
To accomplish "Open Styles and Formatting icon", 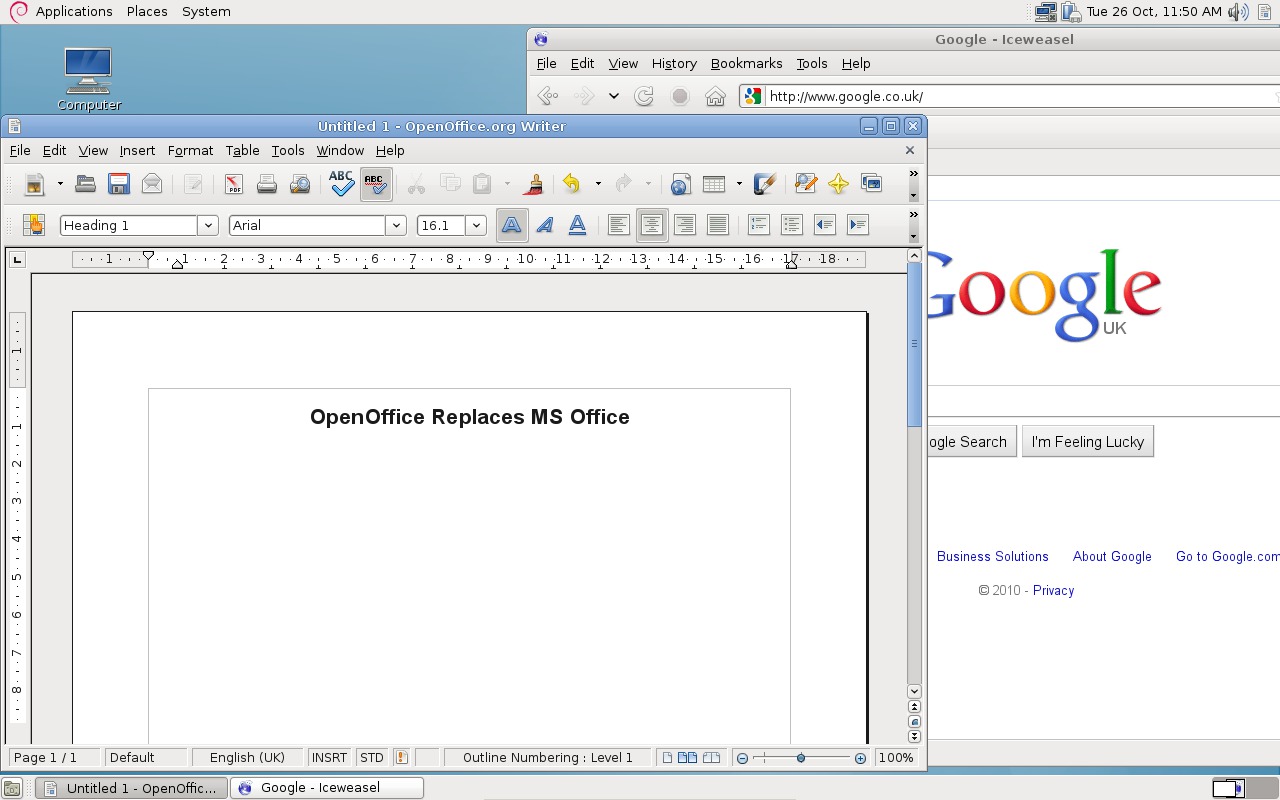I will pos(35,225).
